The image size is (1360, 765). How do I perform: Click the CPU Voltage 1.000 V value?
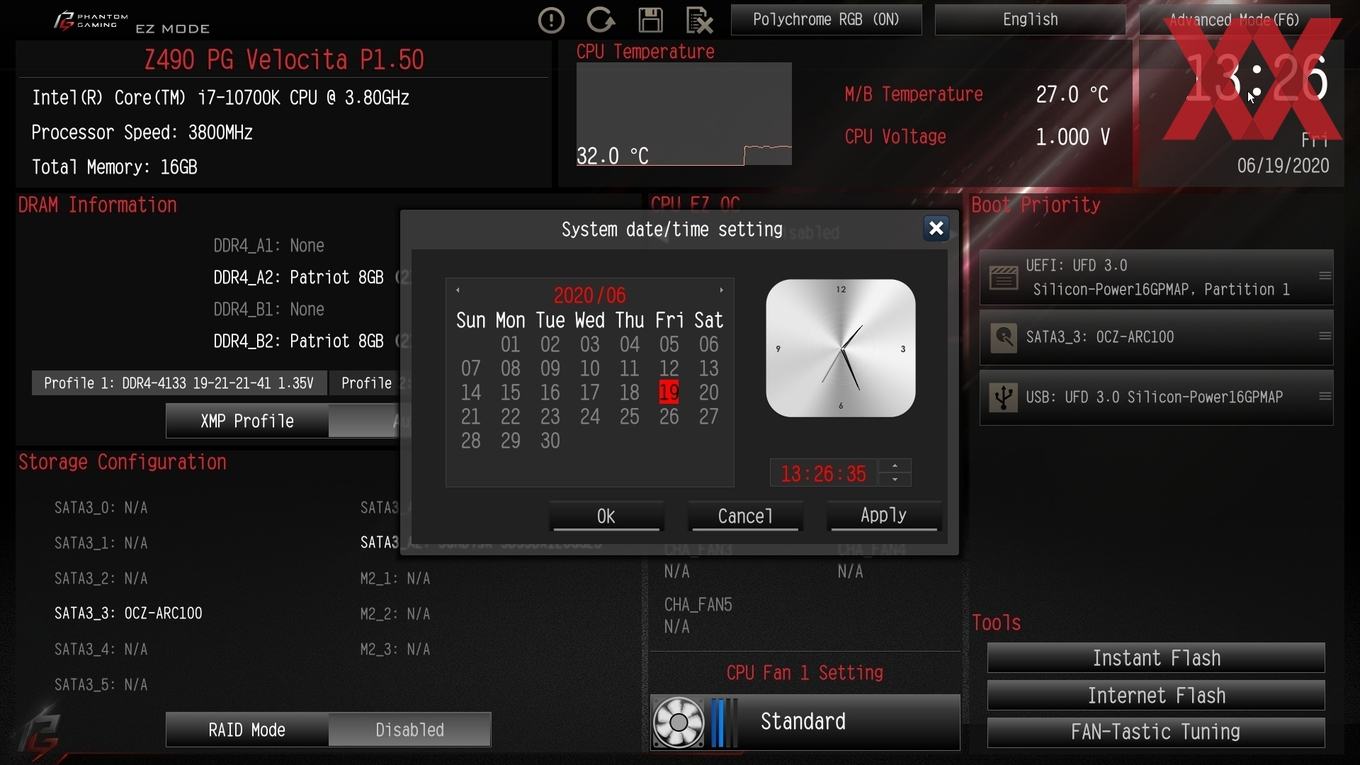click(x=1072, y=137)
